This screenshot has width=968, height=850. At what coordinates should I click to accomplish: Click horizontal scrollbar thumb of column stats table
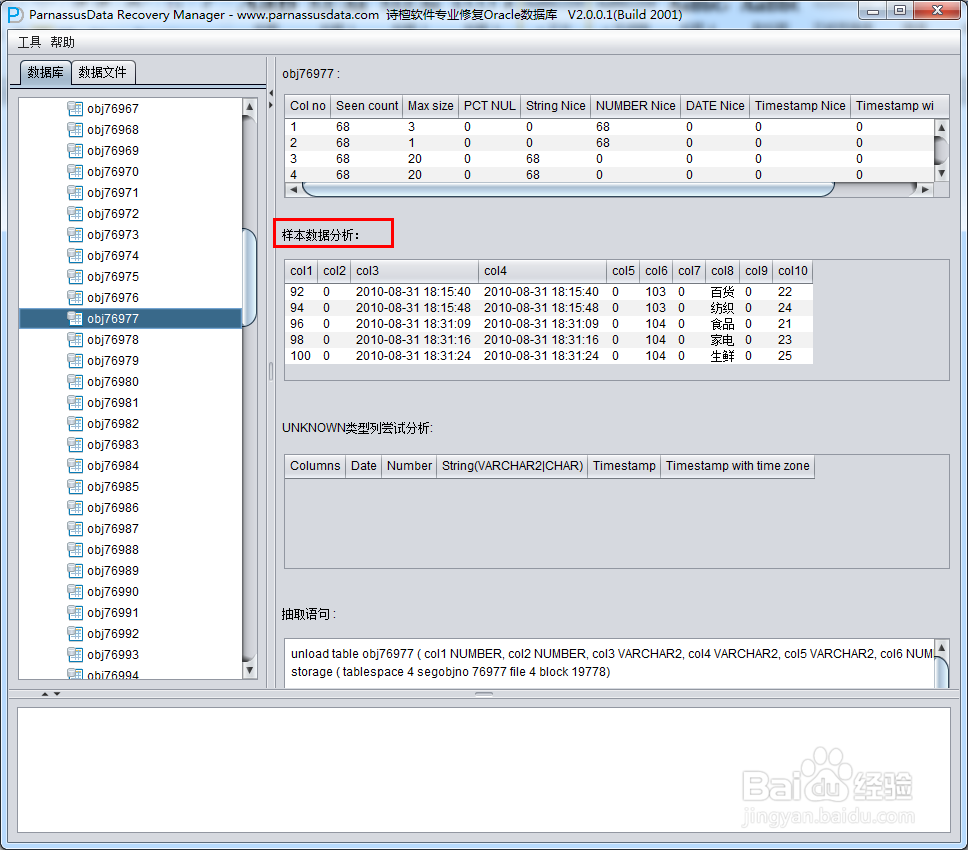coord(568,190)
